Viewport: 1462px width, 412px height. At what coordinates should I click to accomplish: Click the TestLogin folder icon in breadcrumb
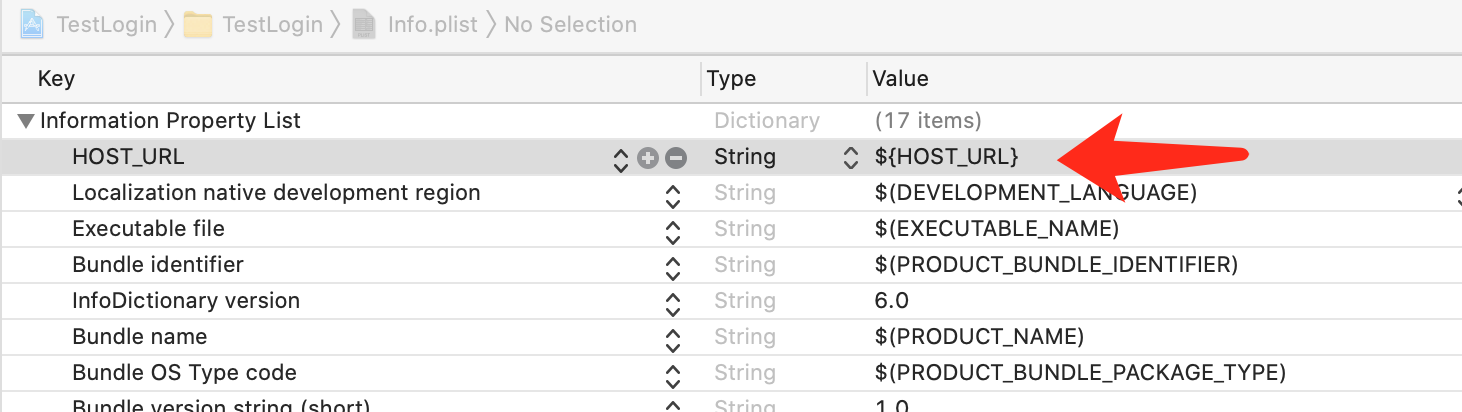198,24
